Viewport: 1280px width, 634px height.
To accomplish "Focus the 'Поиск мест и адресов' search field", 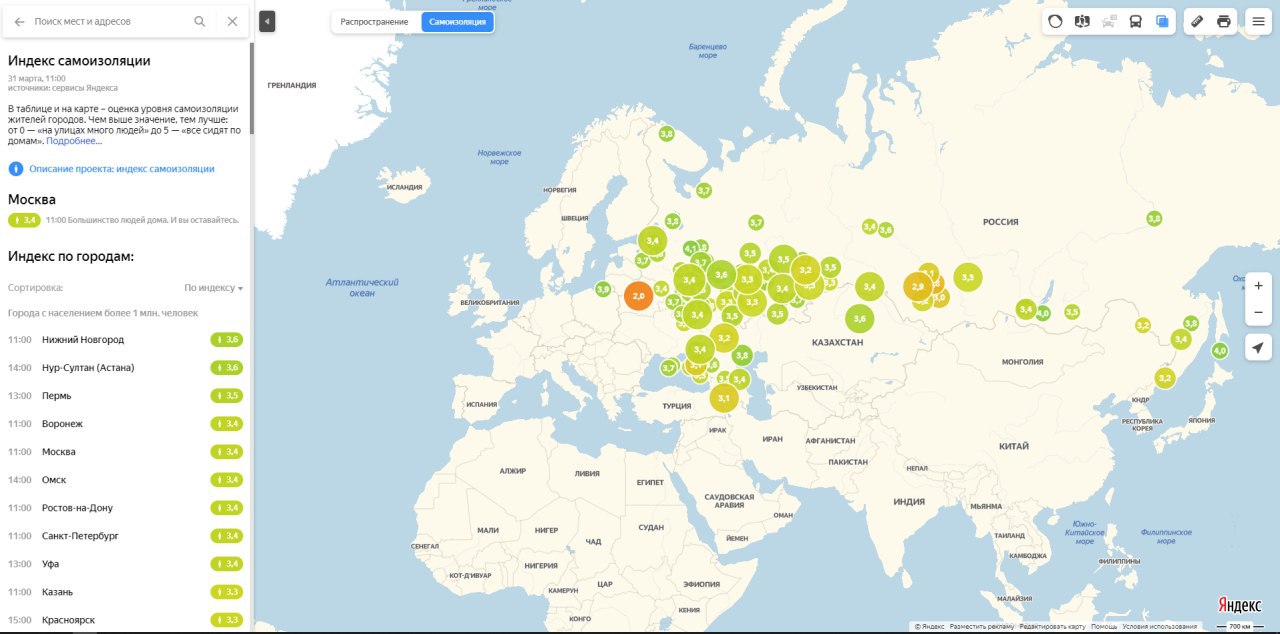I will (110, 21).
